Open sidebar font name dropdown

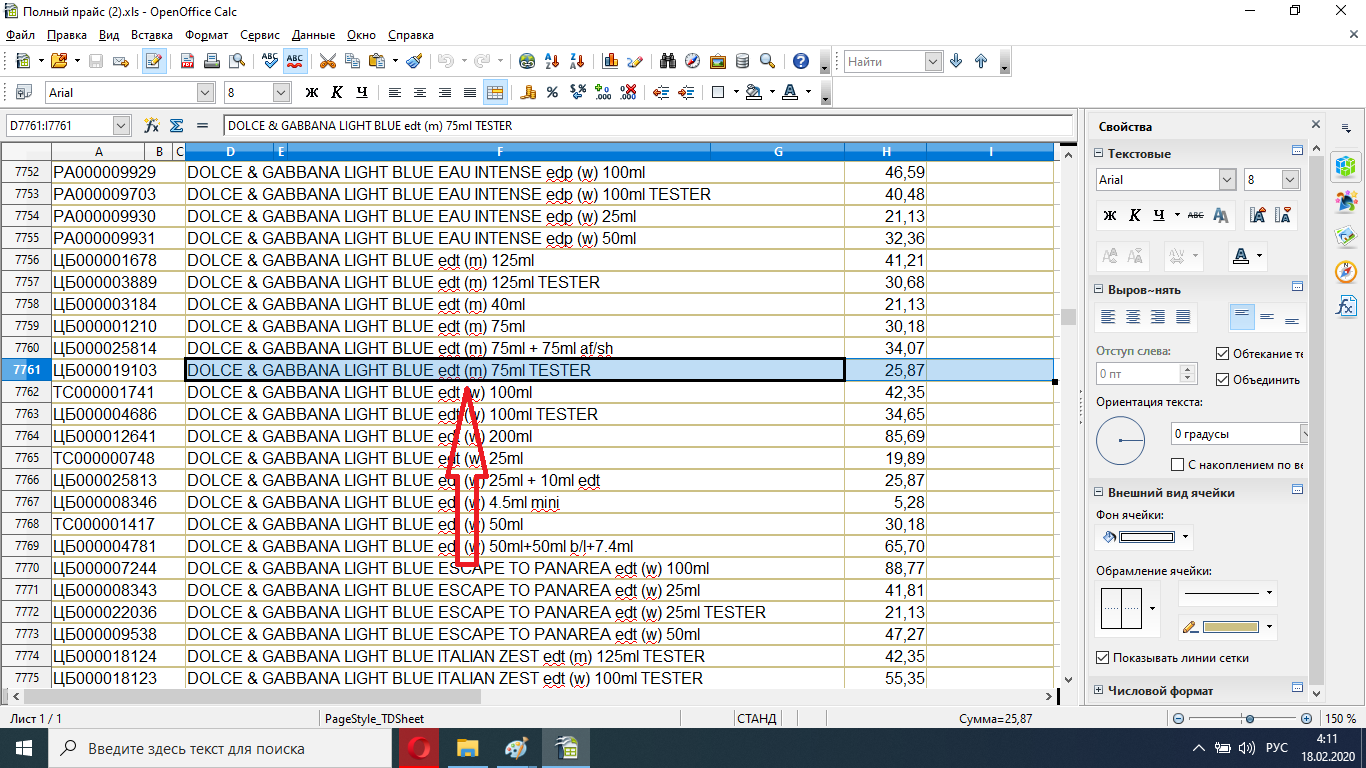click(1227, 180)
